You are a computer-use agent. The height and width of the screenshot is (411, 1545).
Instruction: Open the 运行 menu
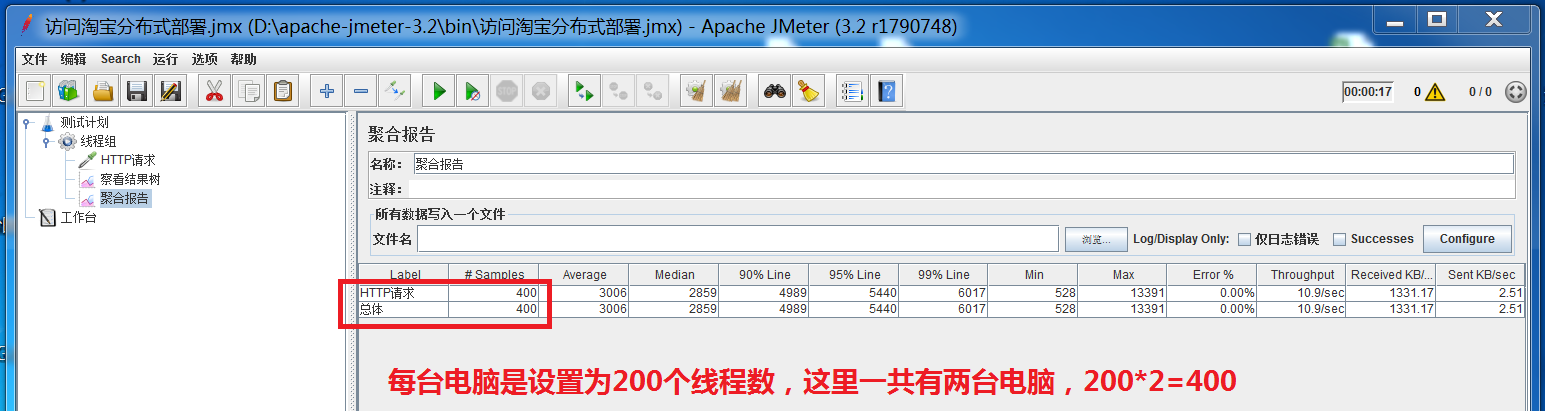coord(165,59)
